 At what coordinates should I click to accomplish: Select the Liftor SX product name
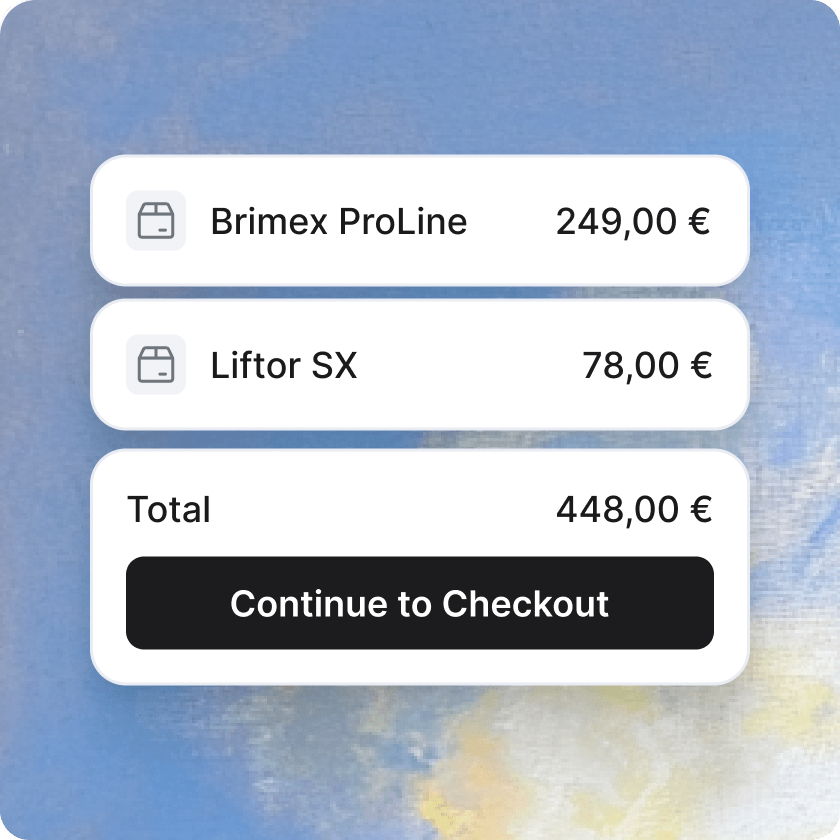pyautogui.click(x=284, y=364)
